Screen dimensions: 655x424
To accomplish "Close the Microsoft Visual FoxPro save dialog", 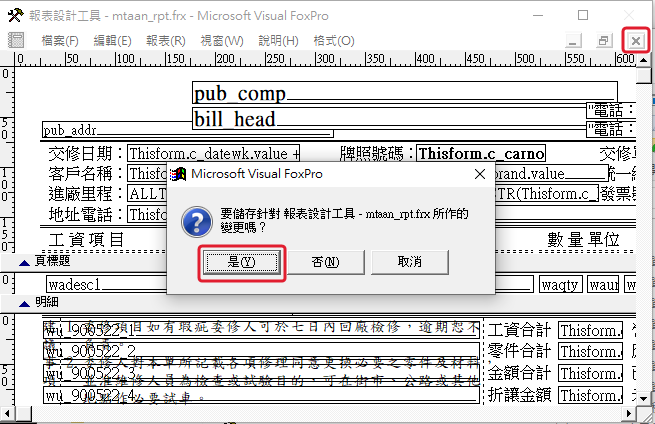I will 480,174.
